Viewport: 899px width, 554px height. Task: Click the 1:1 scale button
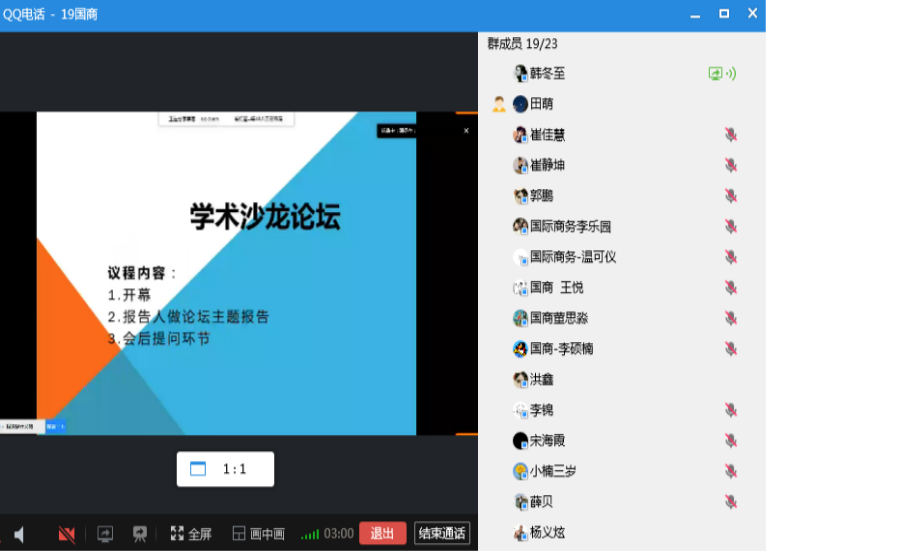[x=225, y=469]
